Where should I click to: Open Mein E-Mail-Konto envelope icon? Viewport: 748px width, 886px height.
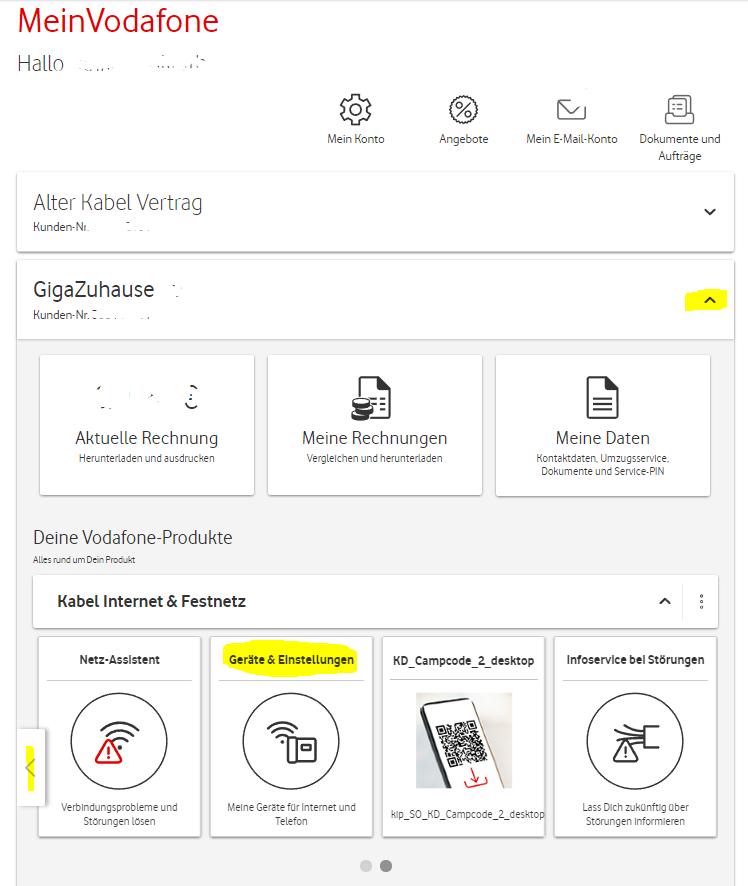click(x=571, y=109)
